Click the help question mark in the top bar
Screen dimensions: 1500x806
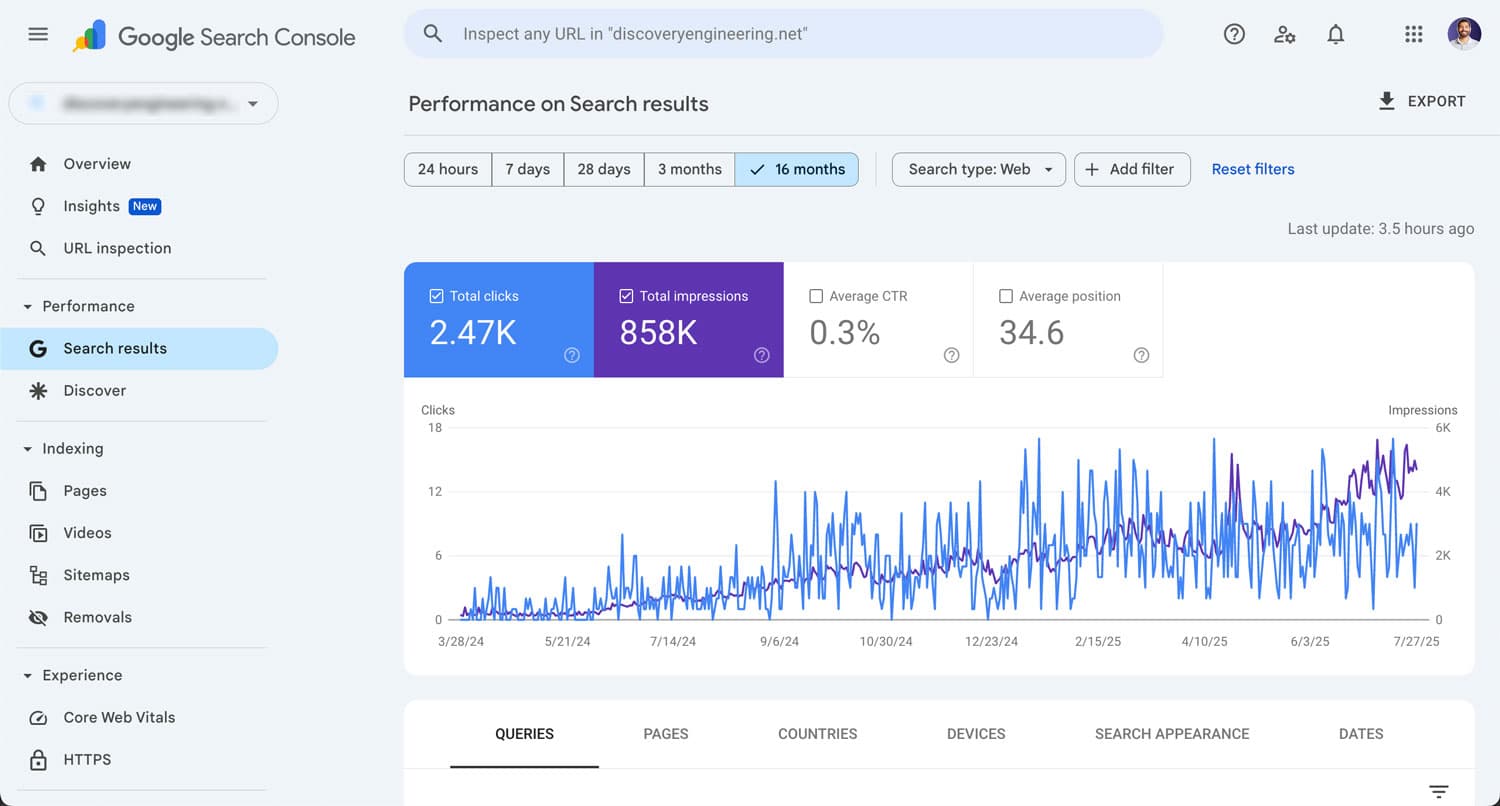click(1234, 34)
